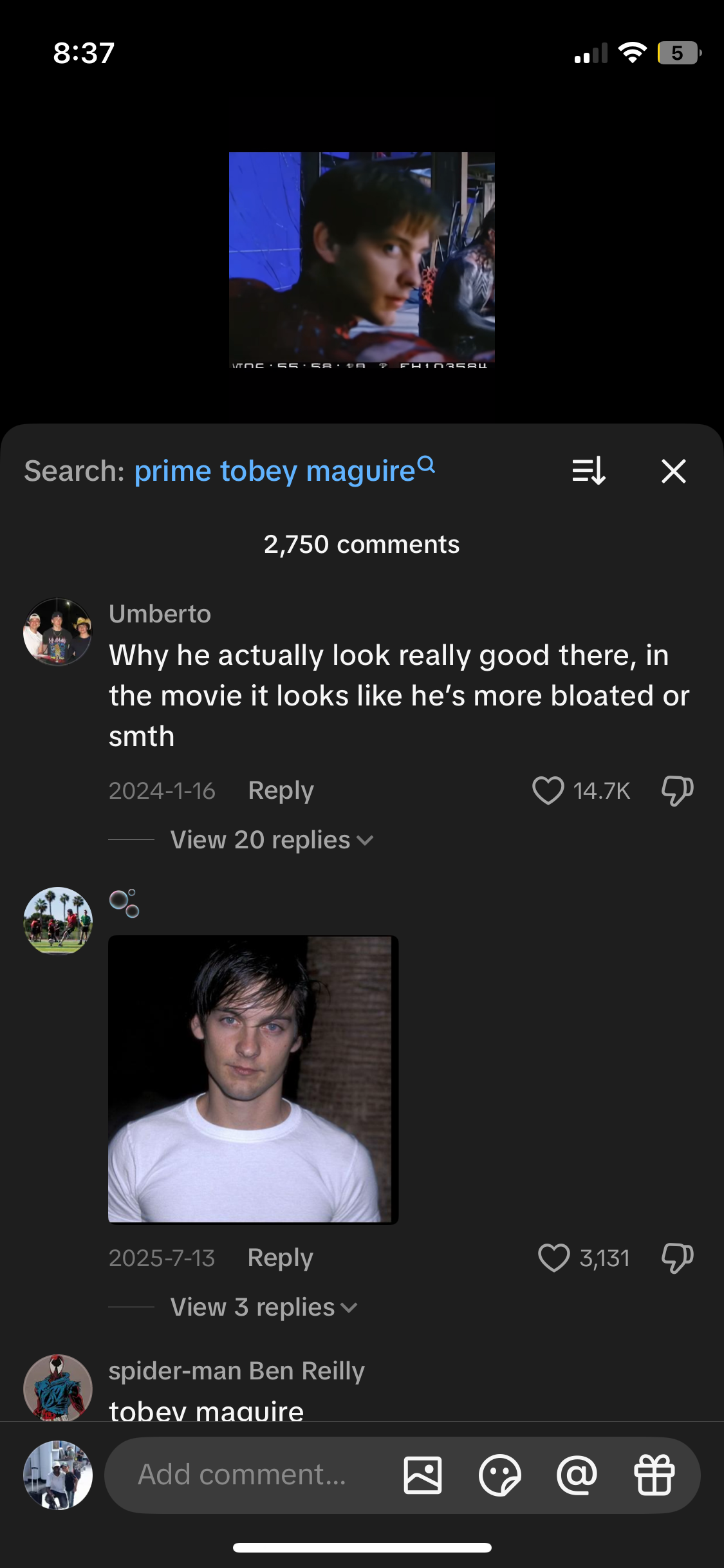Reply to Umberto's comment
The height and width of the screenshot is (1568, 724).
click(x=281, y=790)
